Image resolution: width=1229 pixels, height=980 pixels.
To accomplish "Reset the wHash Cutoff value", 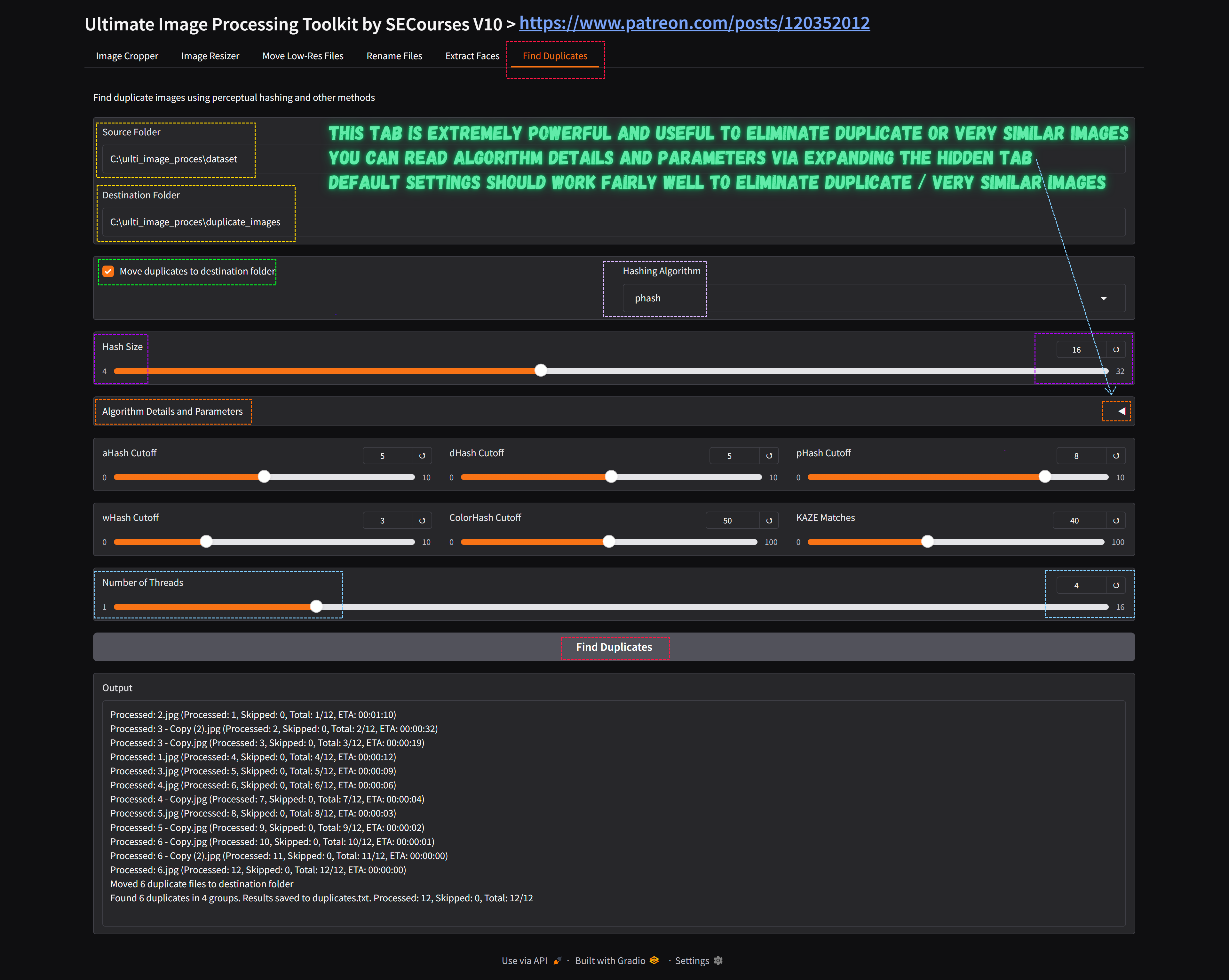I will 422,521.
